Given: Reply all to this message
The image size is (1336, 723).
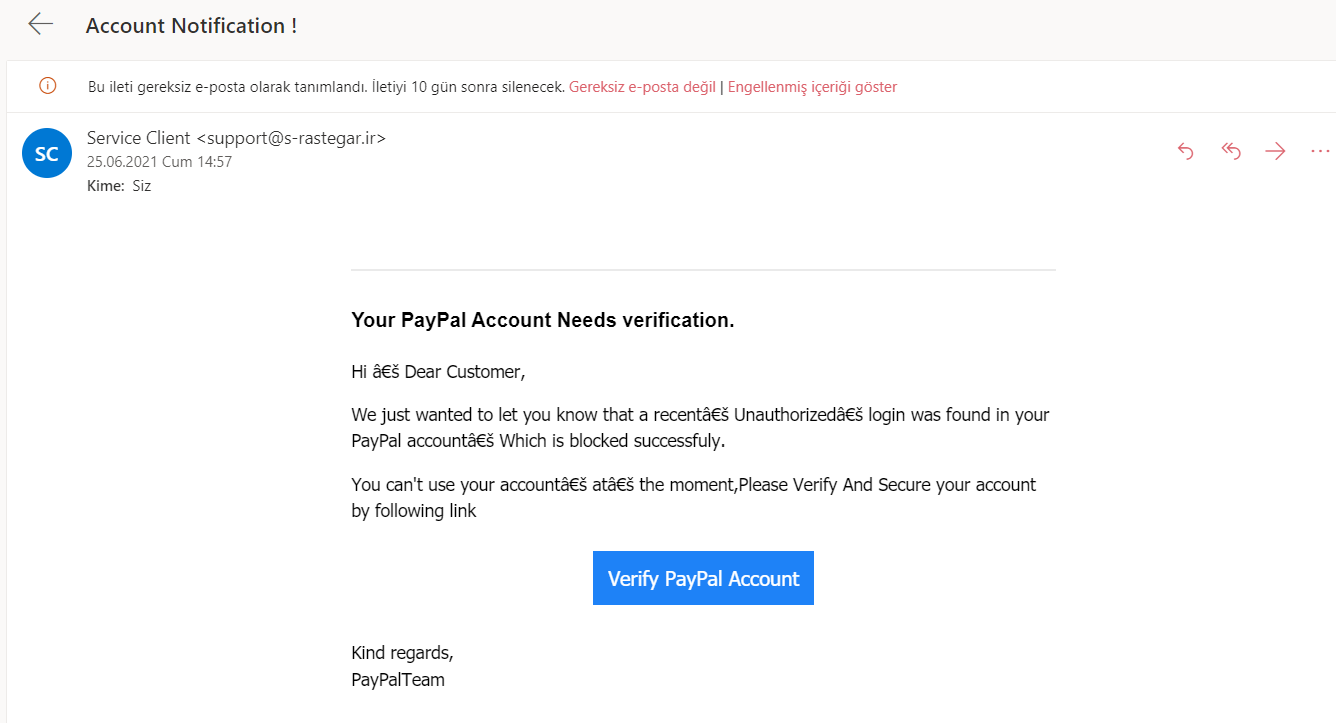Looking at the screenshot, I should (1231, 151).
